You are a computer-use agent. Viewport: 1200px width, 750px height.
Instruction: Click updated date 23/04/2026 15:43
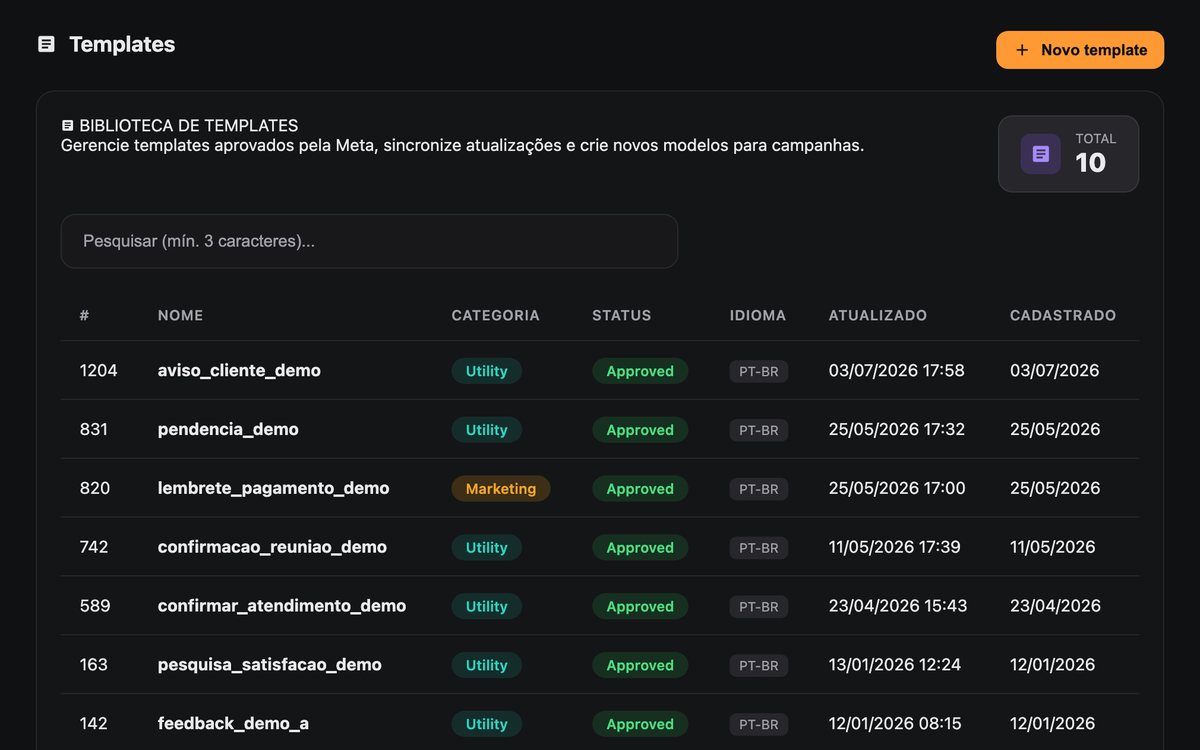coord(898,606)
